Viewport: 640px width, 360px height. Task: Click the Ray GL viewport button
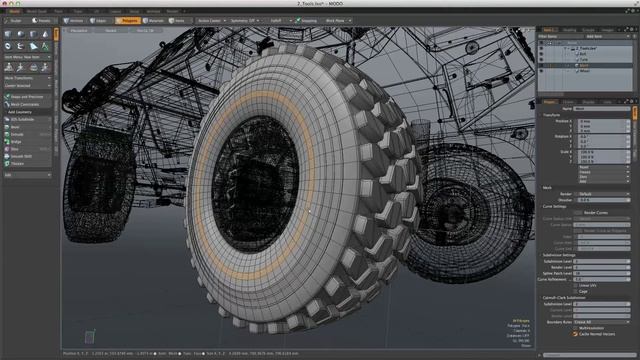[145, 31]
